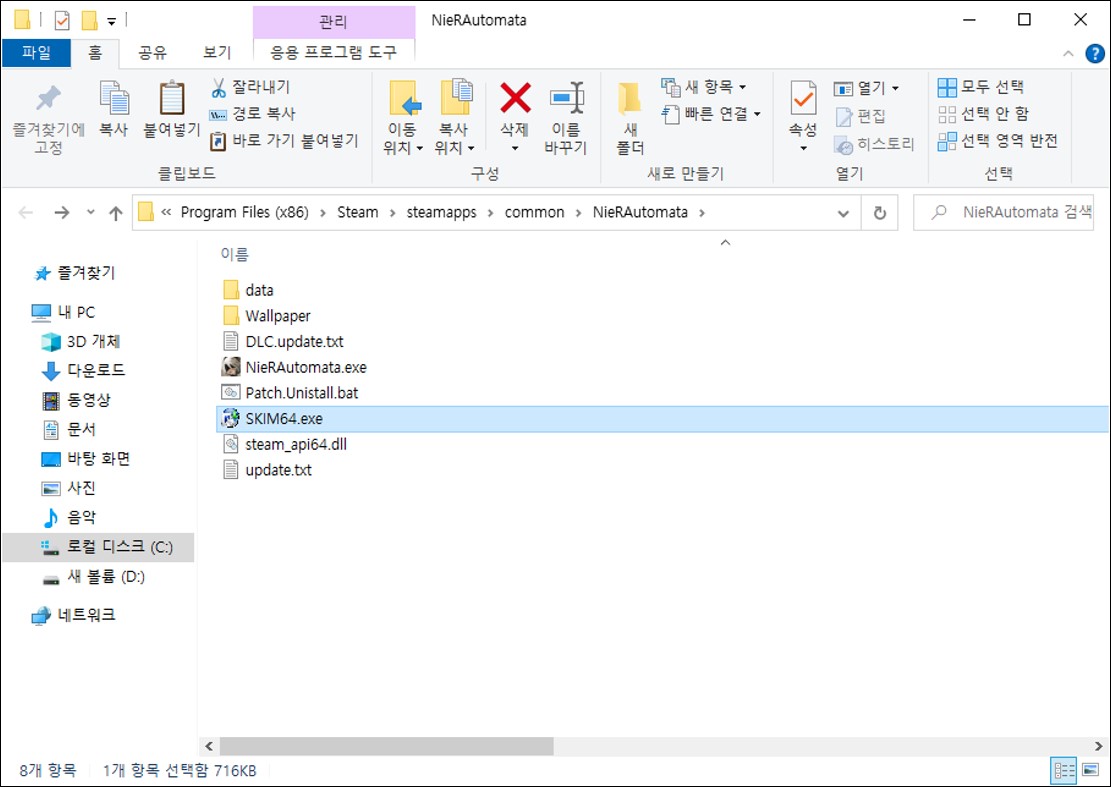Open 응용 프로그램 도구 tab
Screen dimensions: 1111x787
(x=334, y=52)
